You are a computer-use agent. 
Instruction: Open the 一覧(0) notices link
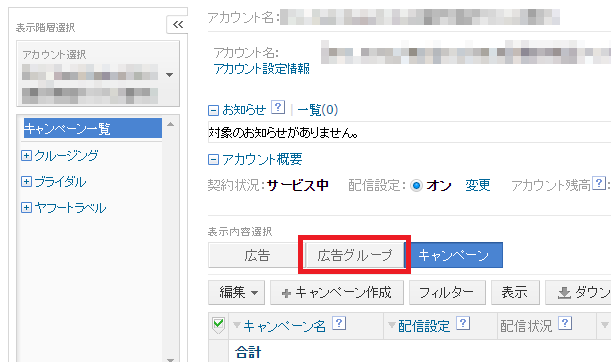318,110
